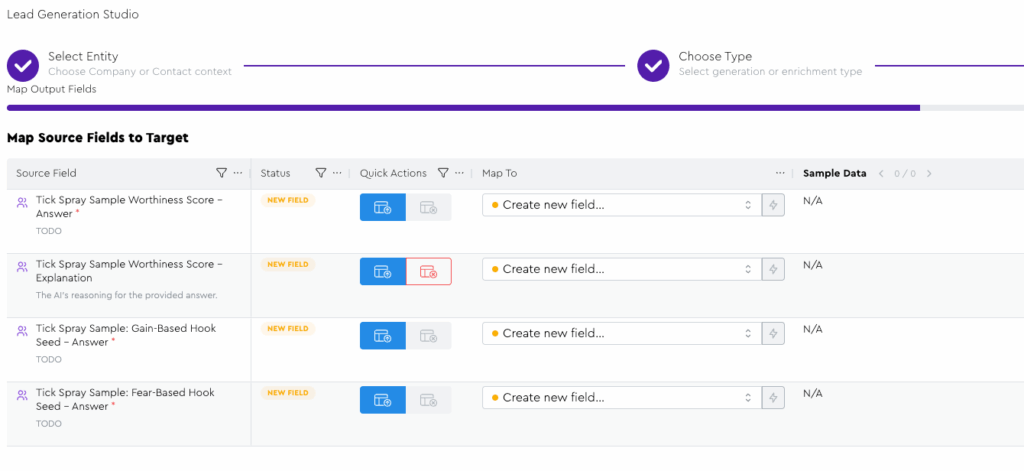
Task: Go to the Select Entity step
Action: point(23,65)
